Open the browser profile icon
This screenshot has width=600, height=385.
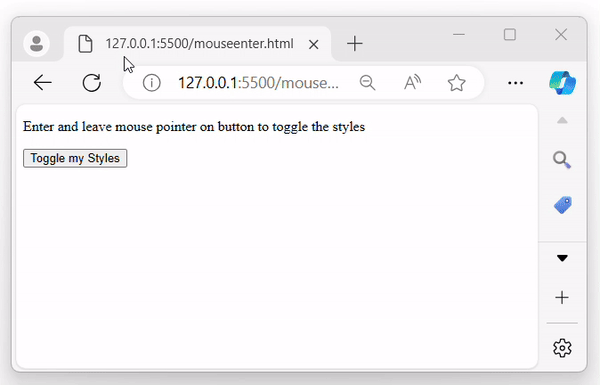pos(36,43)
